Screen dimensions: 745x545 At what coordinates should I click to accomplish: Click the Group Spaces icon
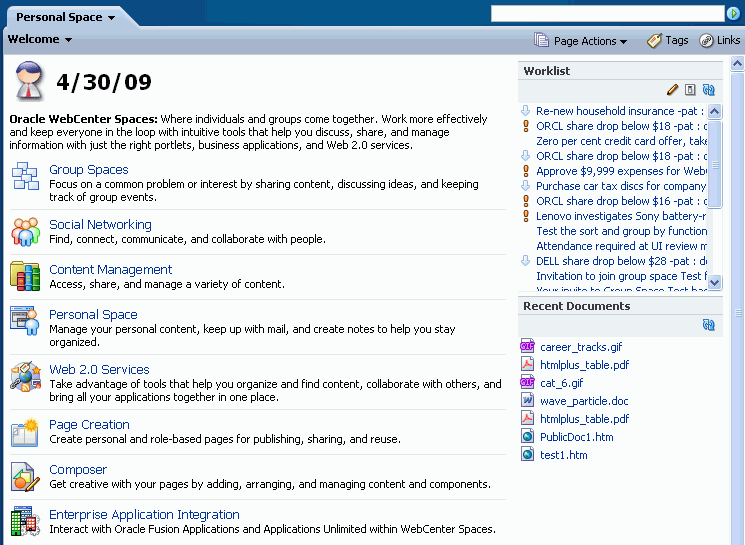click(x=25, y=176)
